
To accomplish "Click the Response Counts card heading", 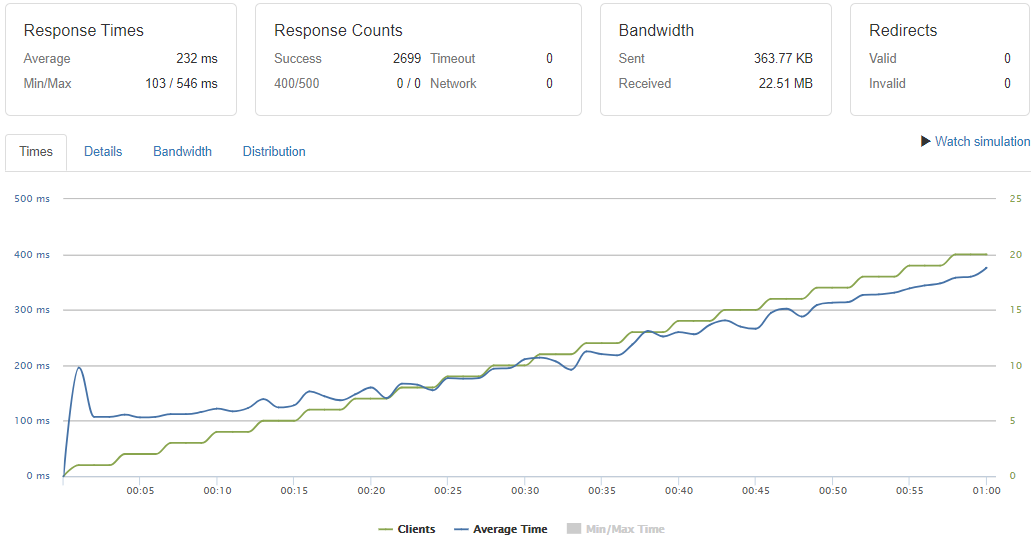I will point(338,31).
